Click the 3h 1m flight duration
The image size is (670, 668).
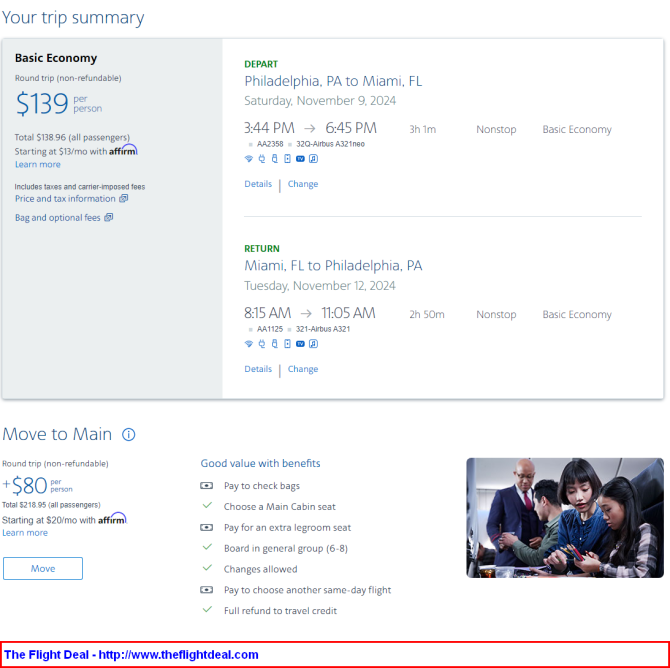coord(423,129)
